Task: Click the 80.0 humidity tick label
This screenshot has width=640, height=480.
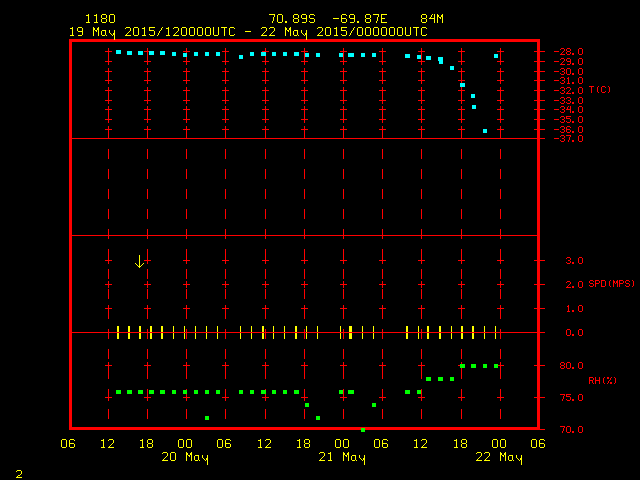Action: point(571,366)
